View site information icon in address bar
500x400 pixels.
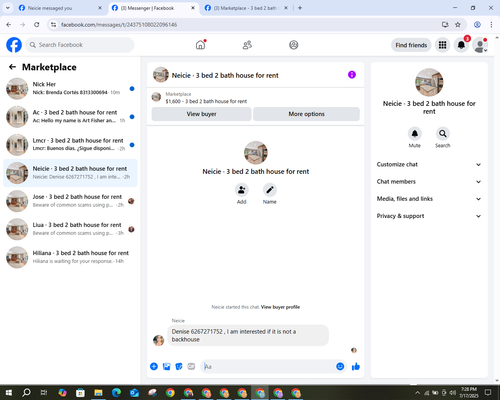click(x=53, y=24)
